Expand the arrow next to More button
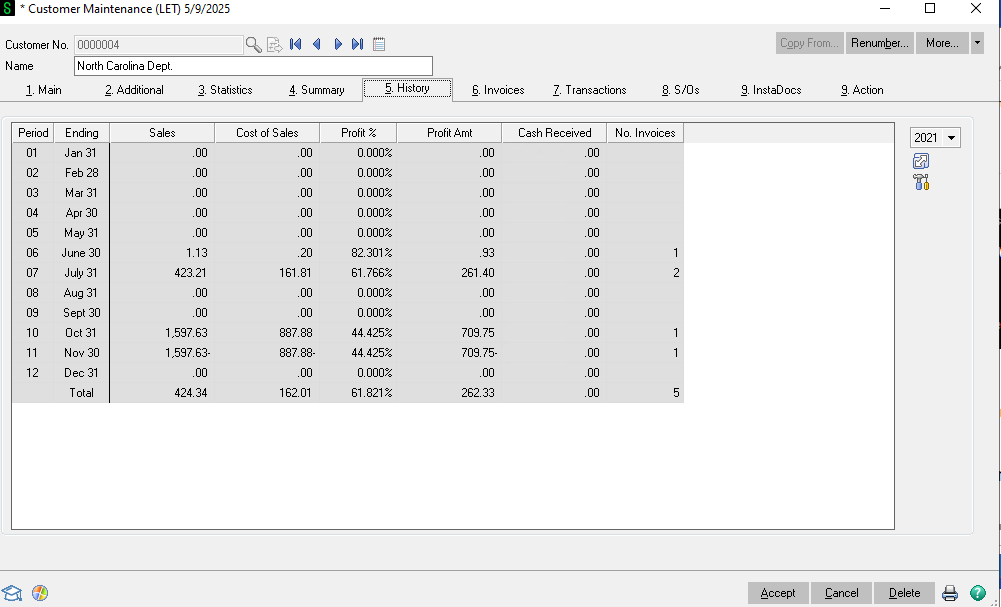Screen dimensions: 1001x607 (977, 43)
